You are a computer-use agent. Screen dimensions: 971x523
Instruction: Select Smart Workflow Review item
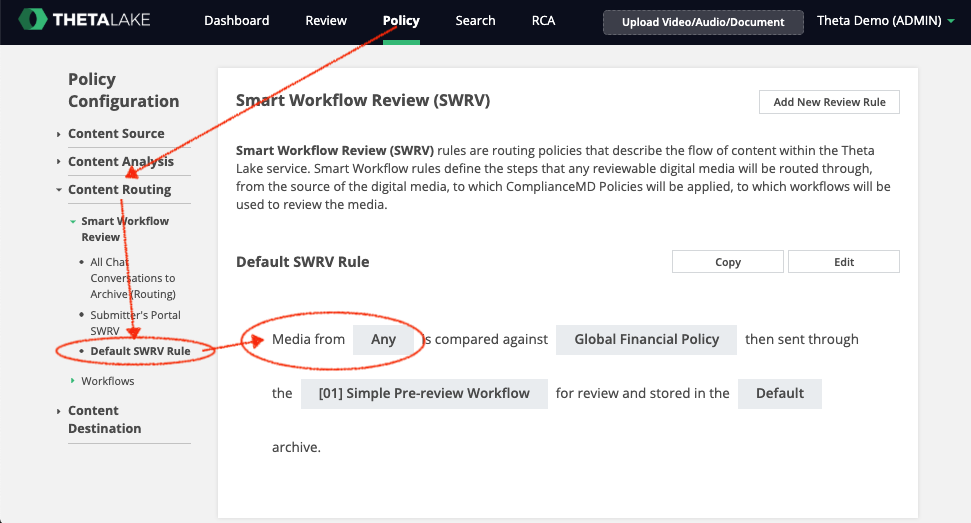click(x=125, y=229)
